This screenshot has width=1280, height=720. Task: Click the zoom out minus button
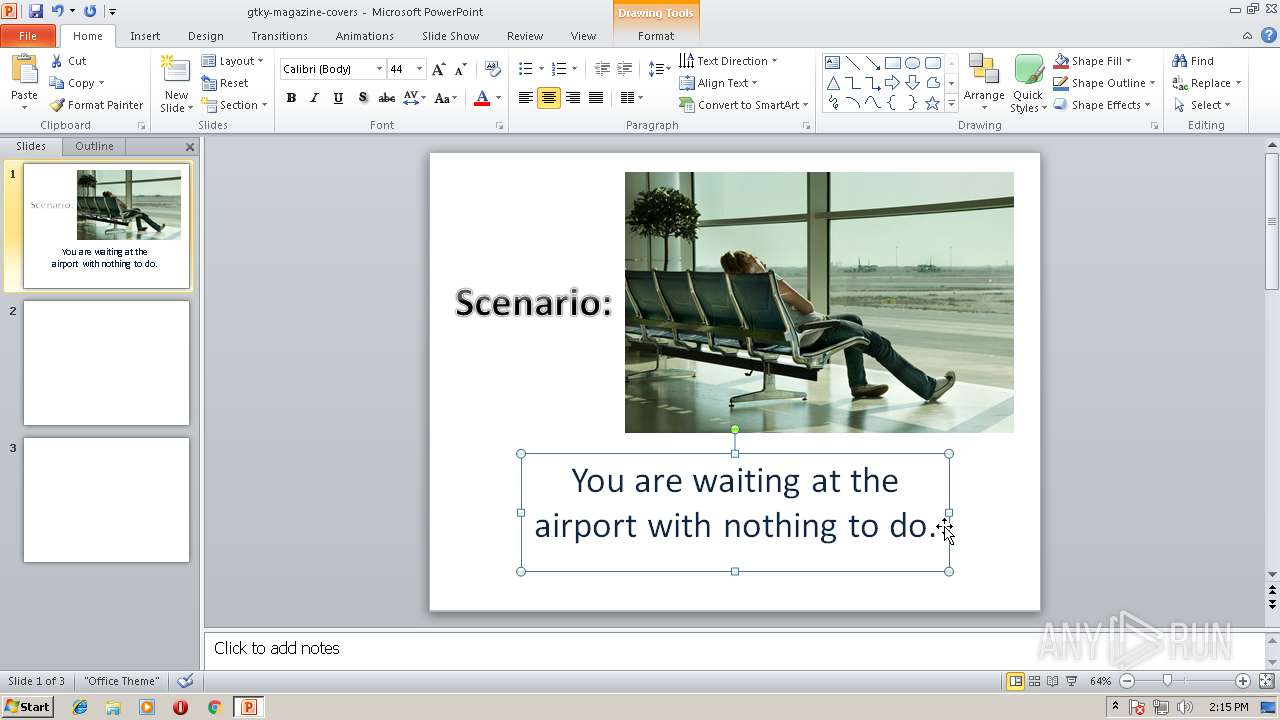click(1127, 681)
